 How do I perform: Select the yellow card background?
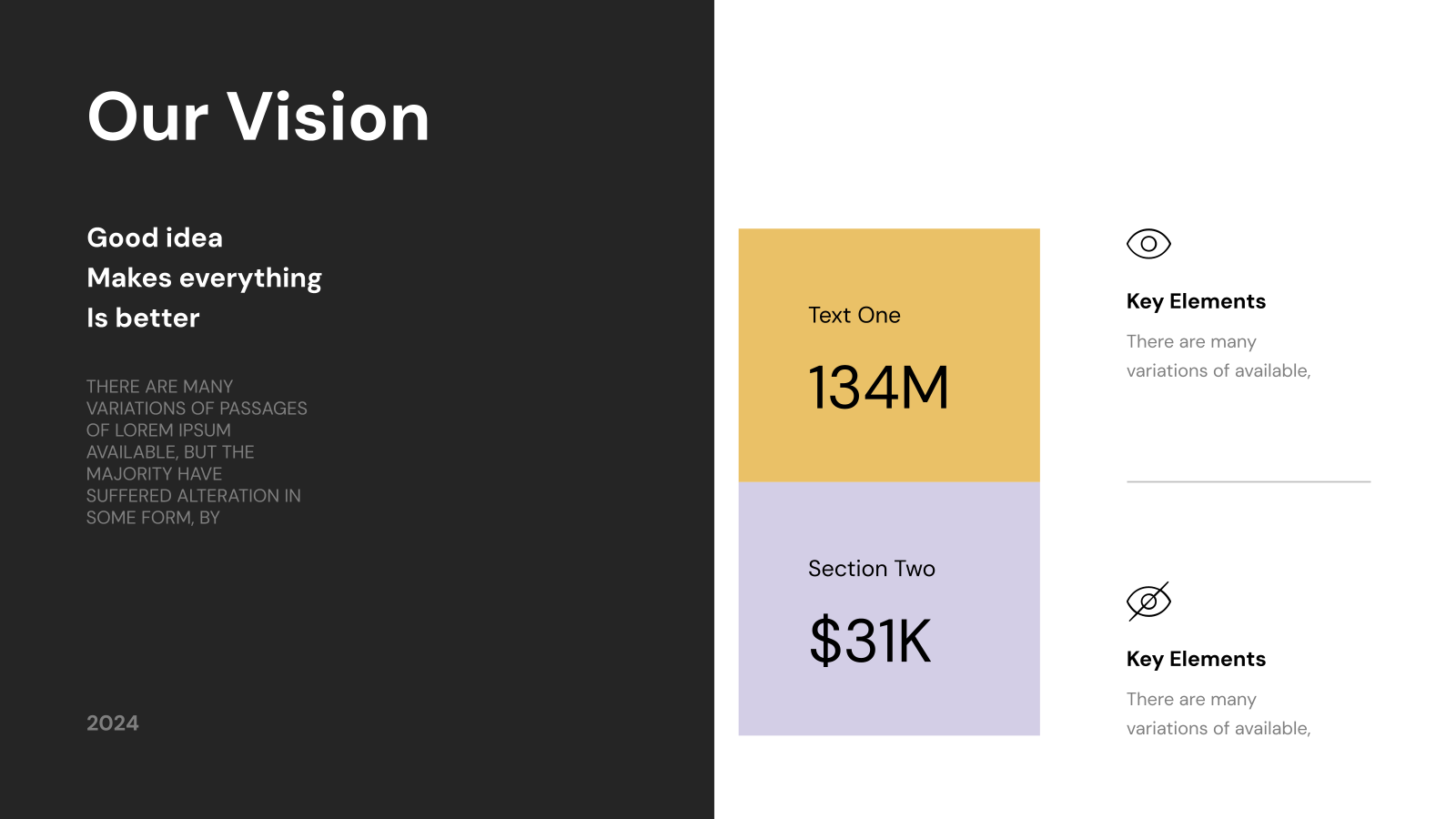point(889,355)
